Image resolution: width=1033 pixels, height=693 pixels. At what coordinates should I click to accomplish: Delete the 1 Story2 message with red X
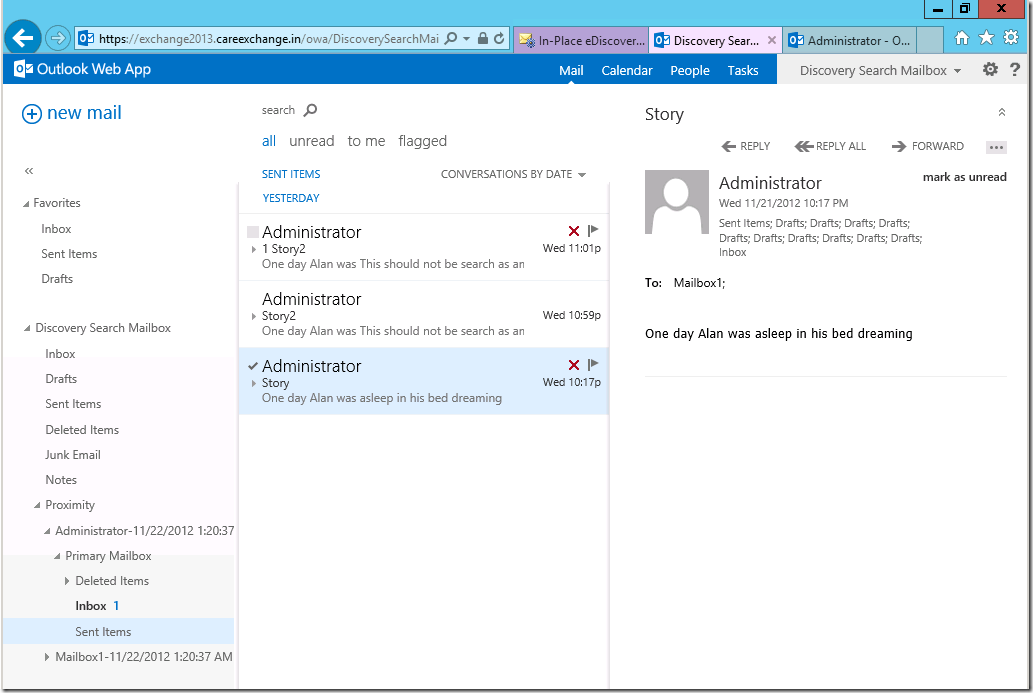point(574,231)
